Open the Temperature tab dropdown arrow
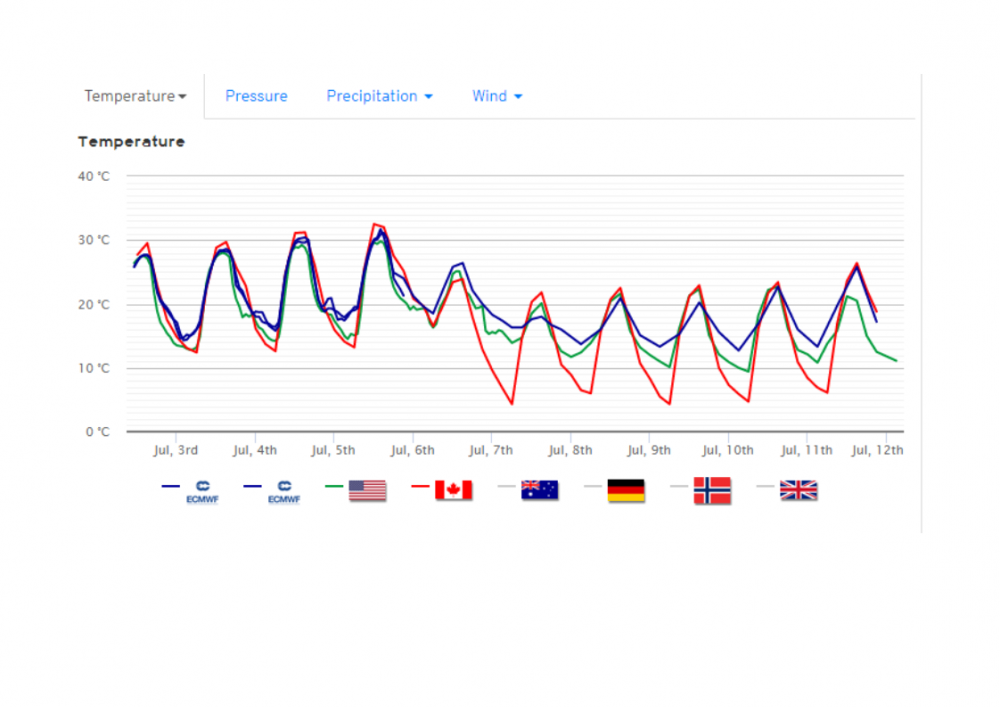The image size is (1000, 707). (182, 97)
